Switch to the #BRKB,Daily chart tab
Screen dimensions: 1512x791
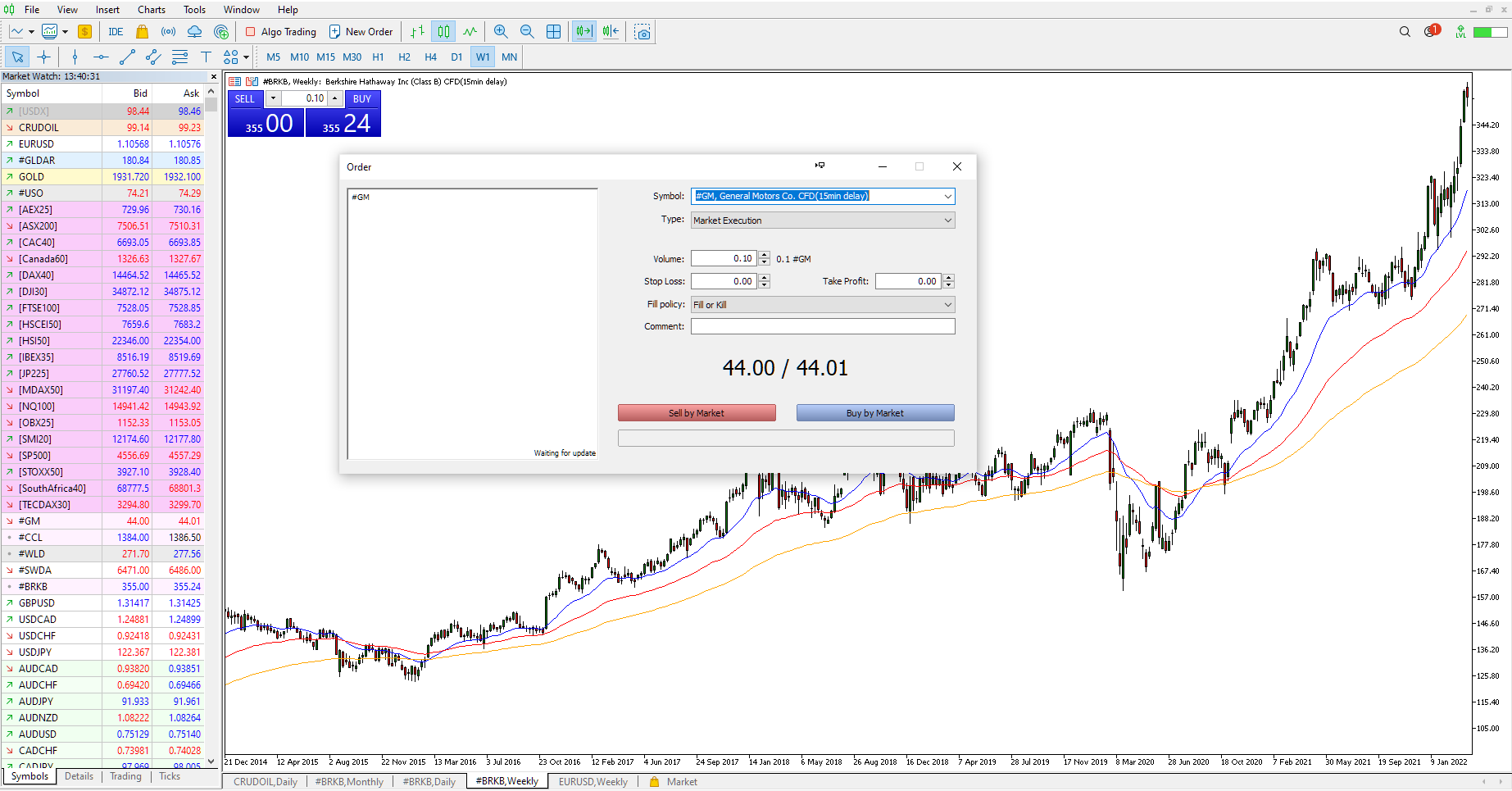coord(429,782)
